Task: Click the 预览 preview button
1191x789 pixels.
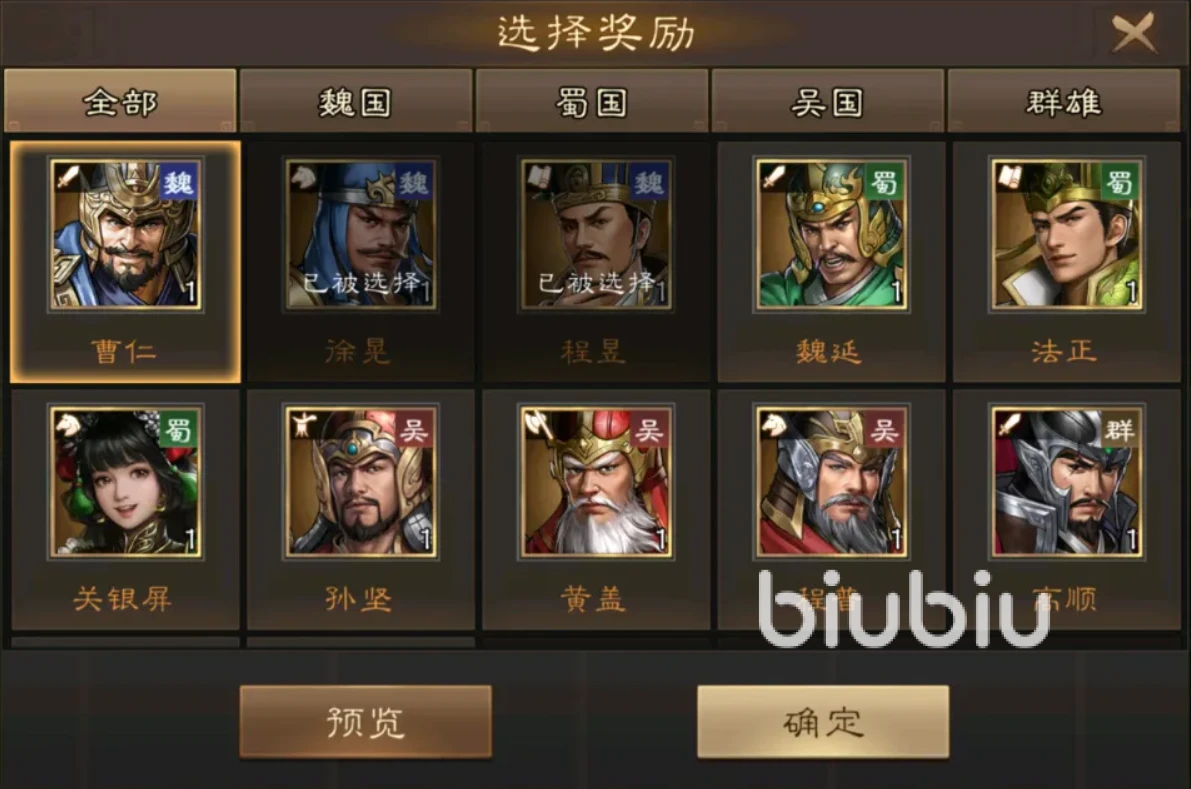Action: [x=365, y=721]
